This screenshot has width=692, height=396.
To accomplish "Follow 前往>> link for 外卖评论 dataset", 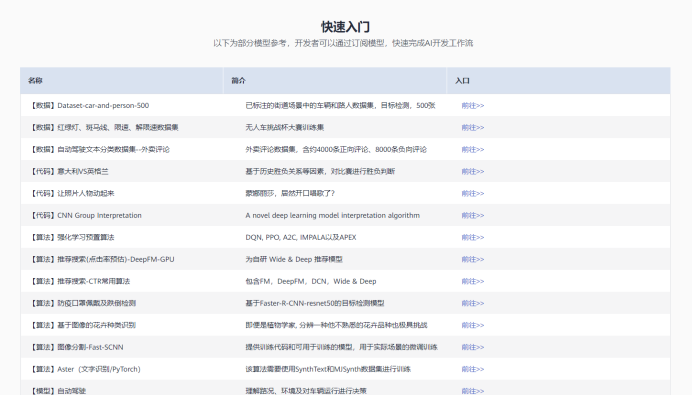I will [473, 150].
